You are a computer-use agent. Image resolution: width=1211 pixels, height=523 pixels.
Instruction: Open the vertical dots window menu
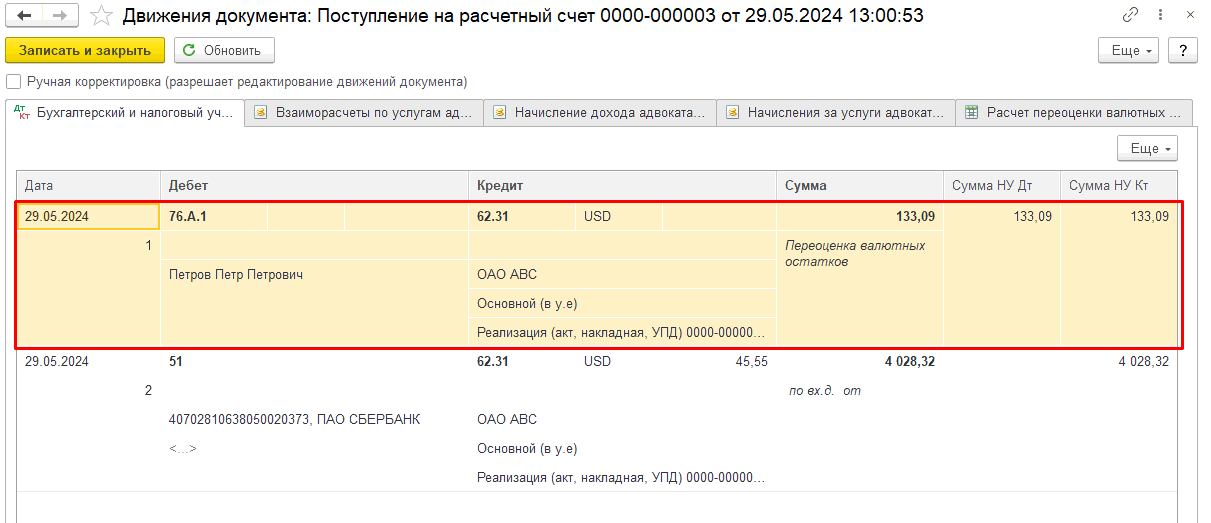pos(1158,16)
